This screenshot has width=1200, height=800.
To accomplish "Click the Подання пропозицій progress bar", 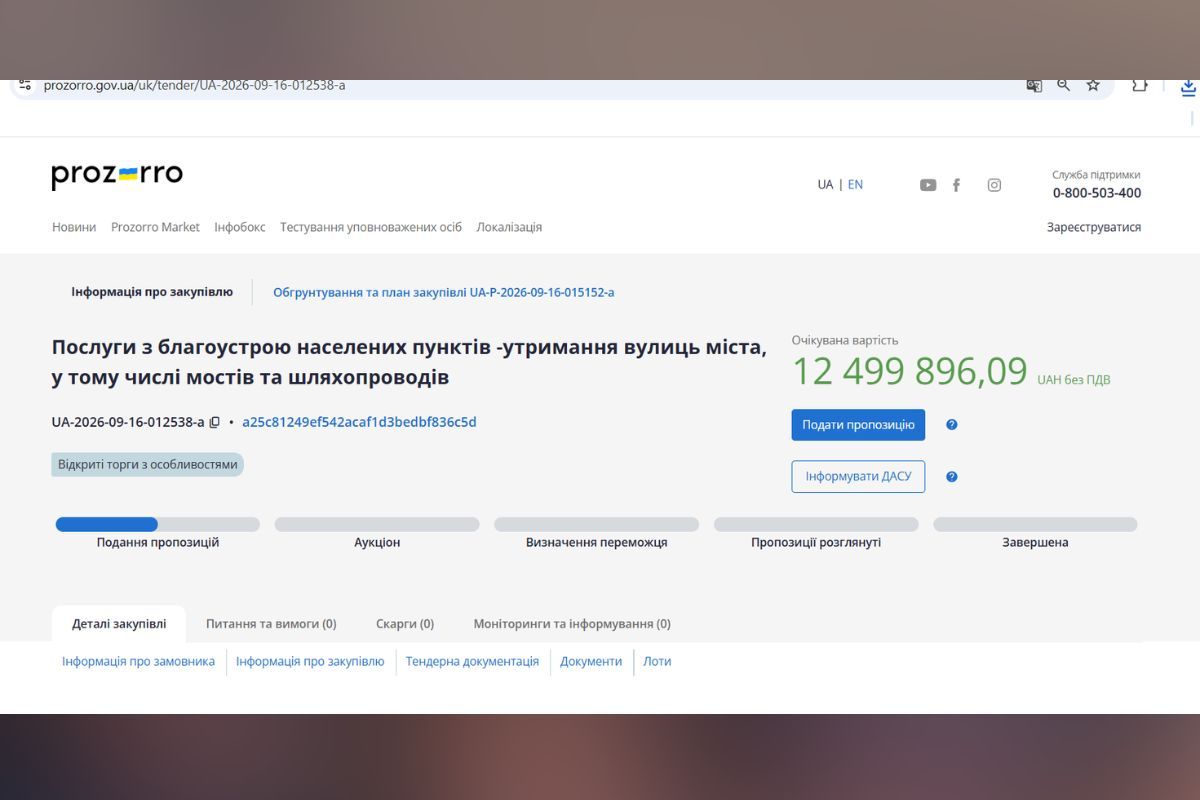I will (x=157, y=524).
